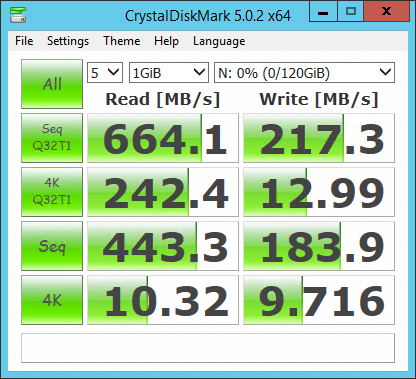The height and width of the screenshot is (379, 416).
Task: Click the 664.1 sequential read result
Action: tap(163, 138)
